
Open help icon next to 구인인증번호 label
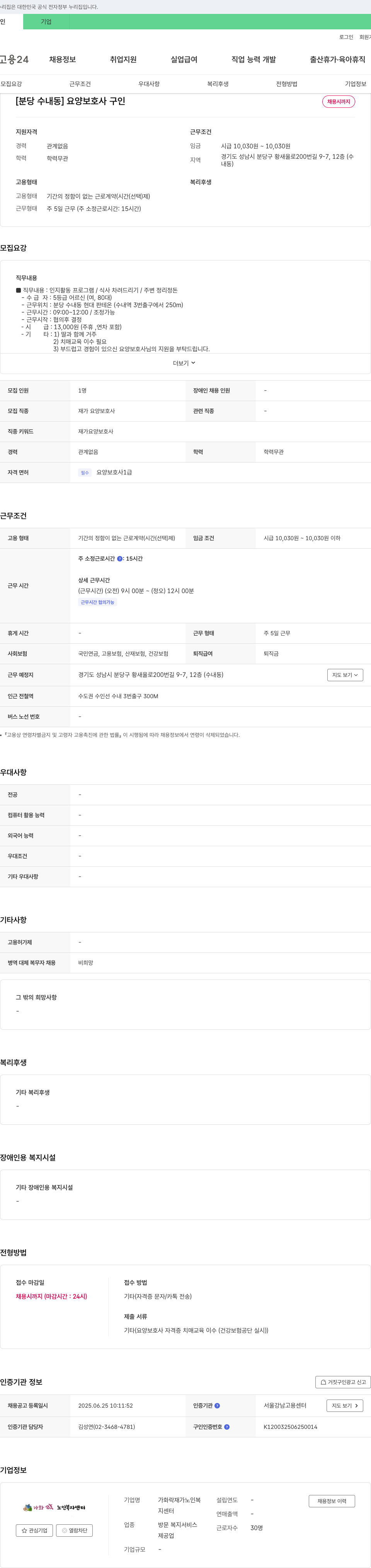click(x=227, y=1427)
